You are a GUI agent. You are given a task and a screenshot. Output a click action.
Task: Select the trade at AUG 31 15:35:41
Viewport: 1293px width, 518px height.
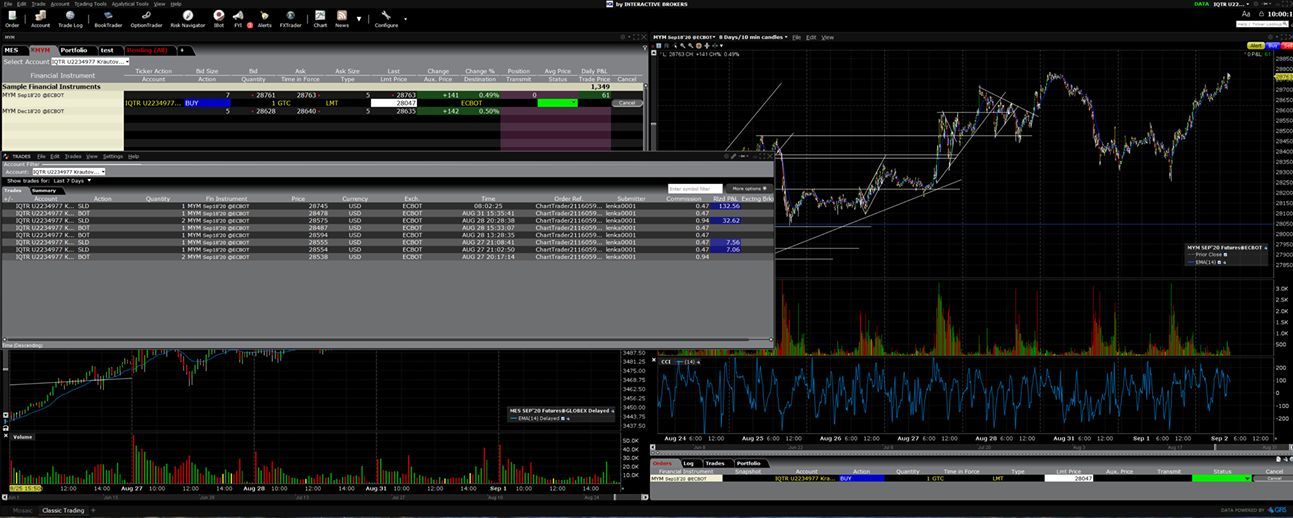[386, 213]
